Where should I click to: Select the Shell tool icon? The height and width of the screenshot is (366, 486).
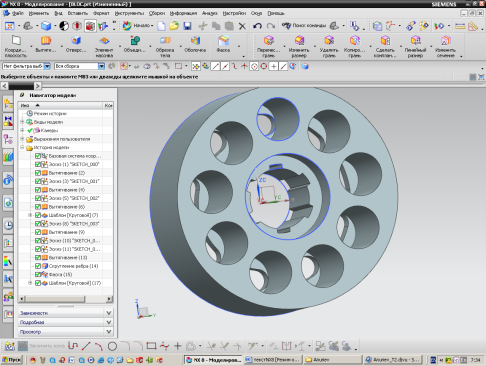pyautogui.click(x=195, y=44)
